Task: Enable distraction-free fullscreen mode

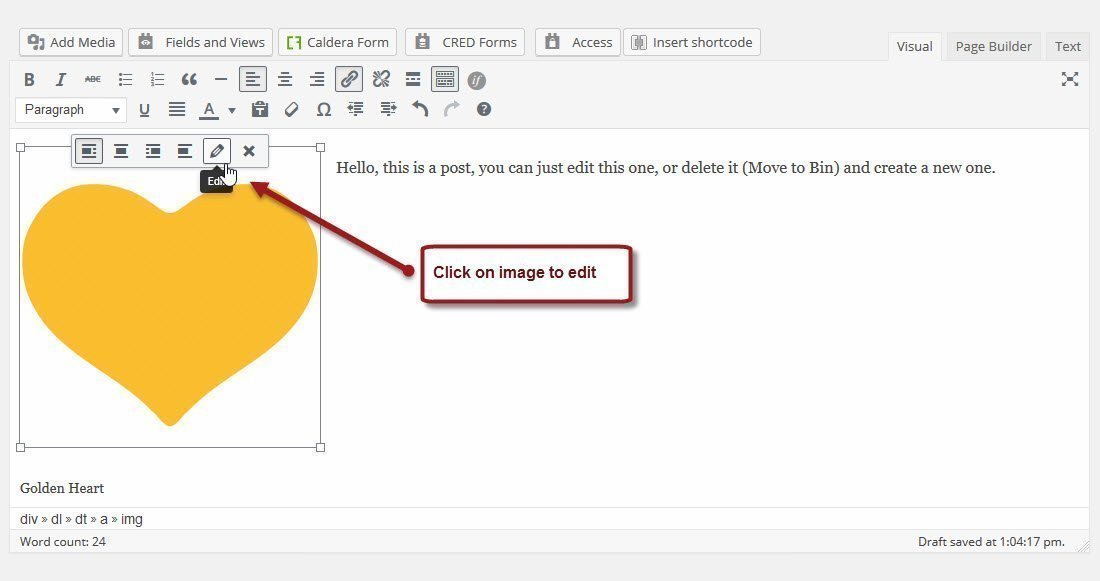Action: point(1070,80)
